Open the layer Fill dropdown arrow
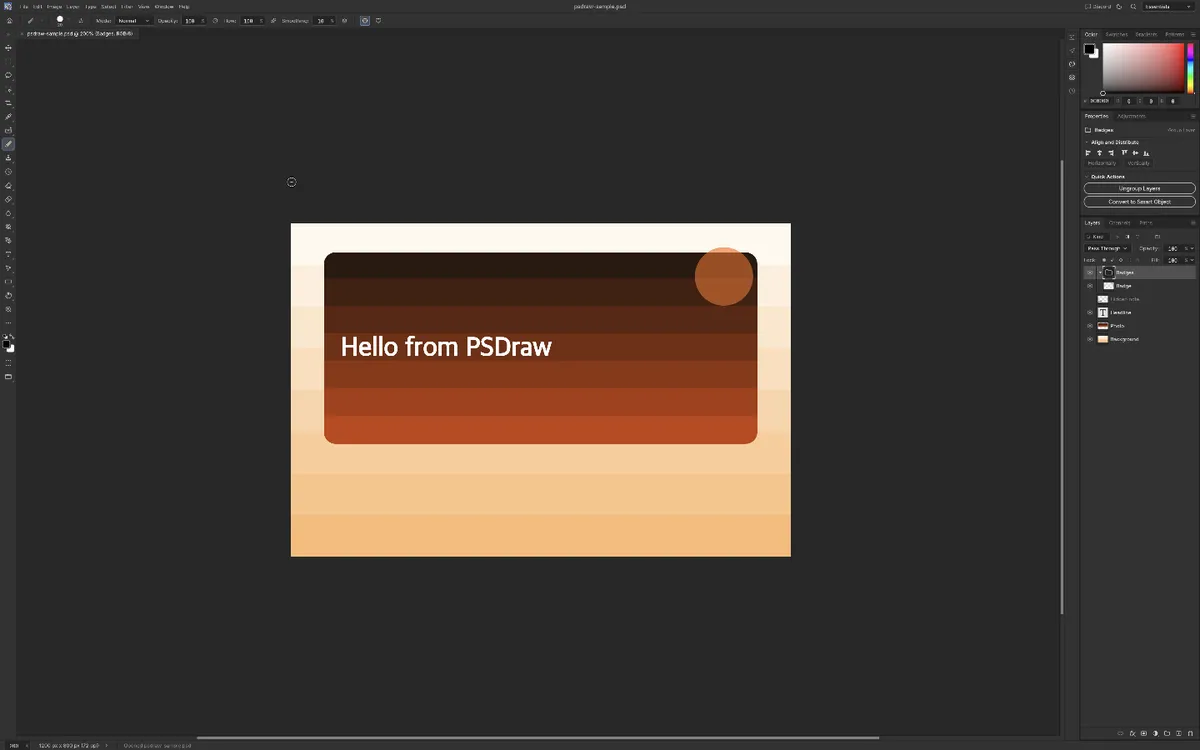Viewport: 1200px width, 750px height. pos(1190,261)
